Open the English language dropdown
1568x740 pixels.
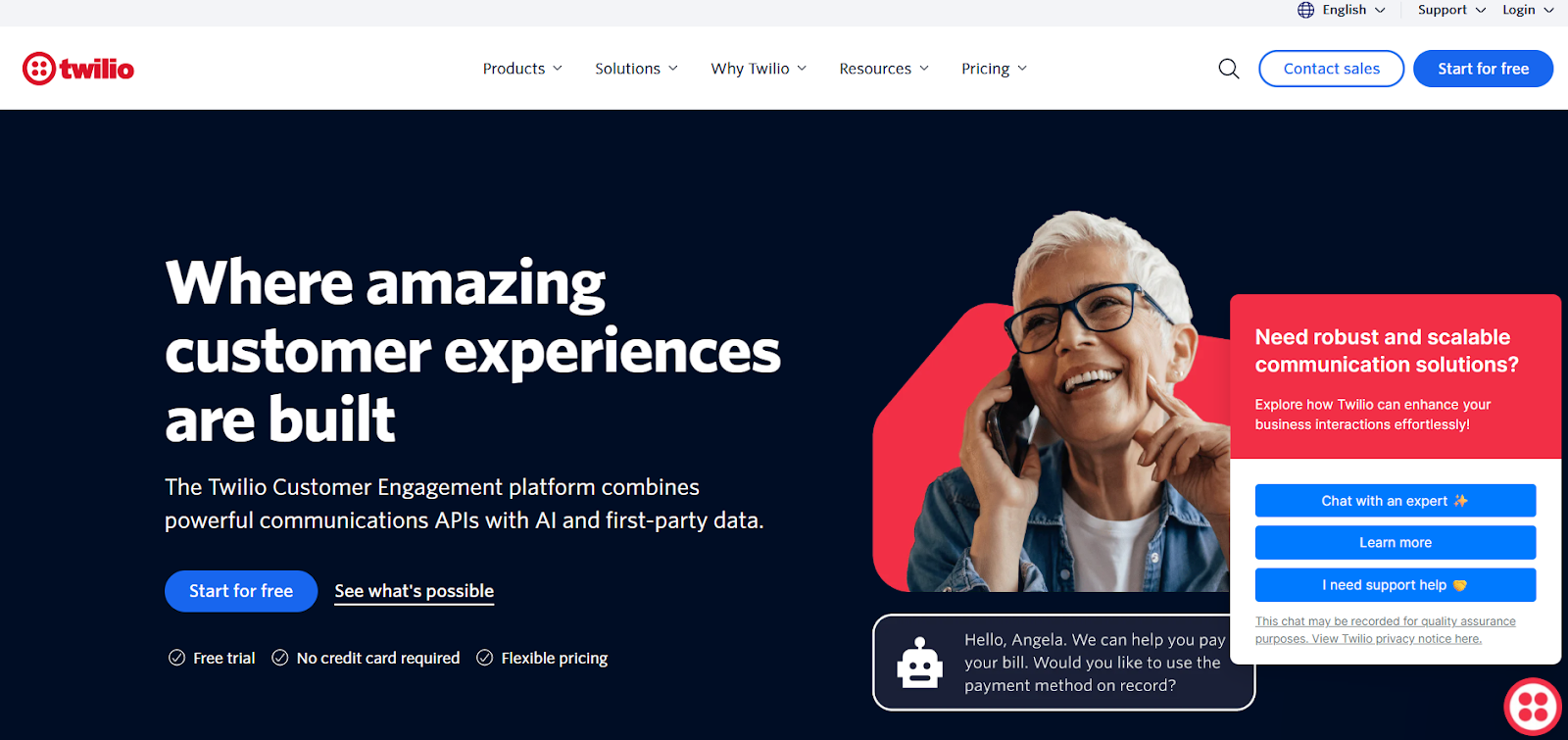tap(1342, 10)
